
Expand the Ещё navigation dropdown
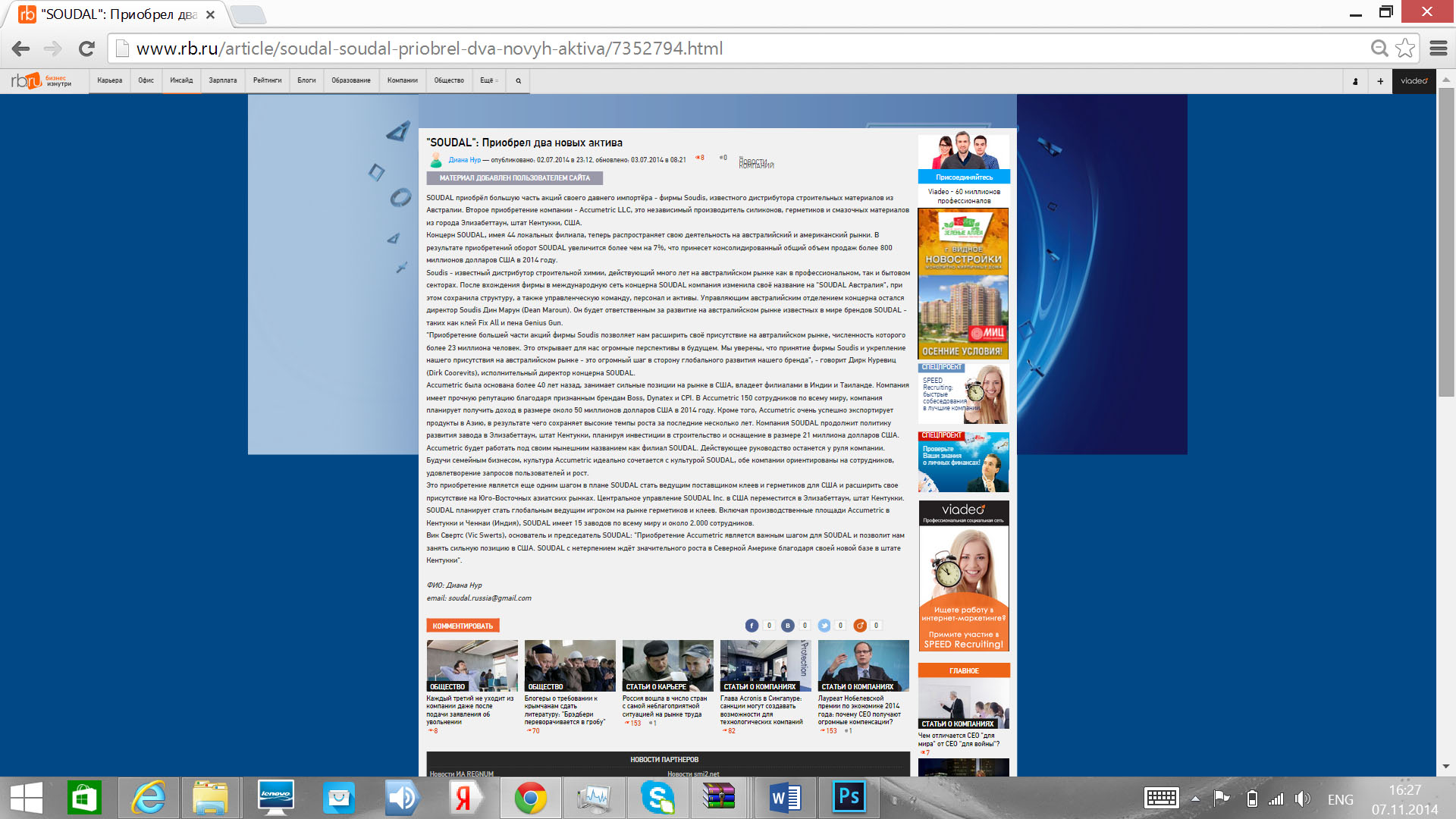489,80
